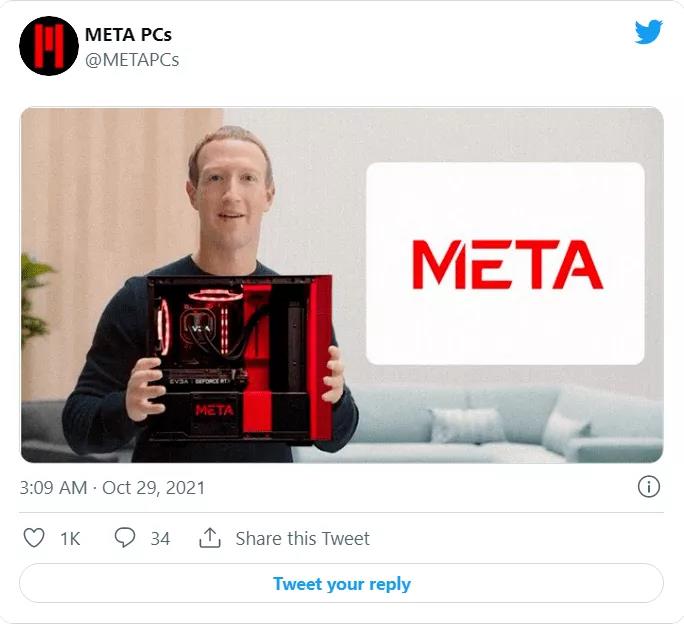Click the EVGA GeForce graphics card label

(200, 381)
